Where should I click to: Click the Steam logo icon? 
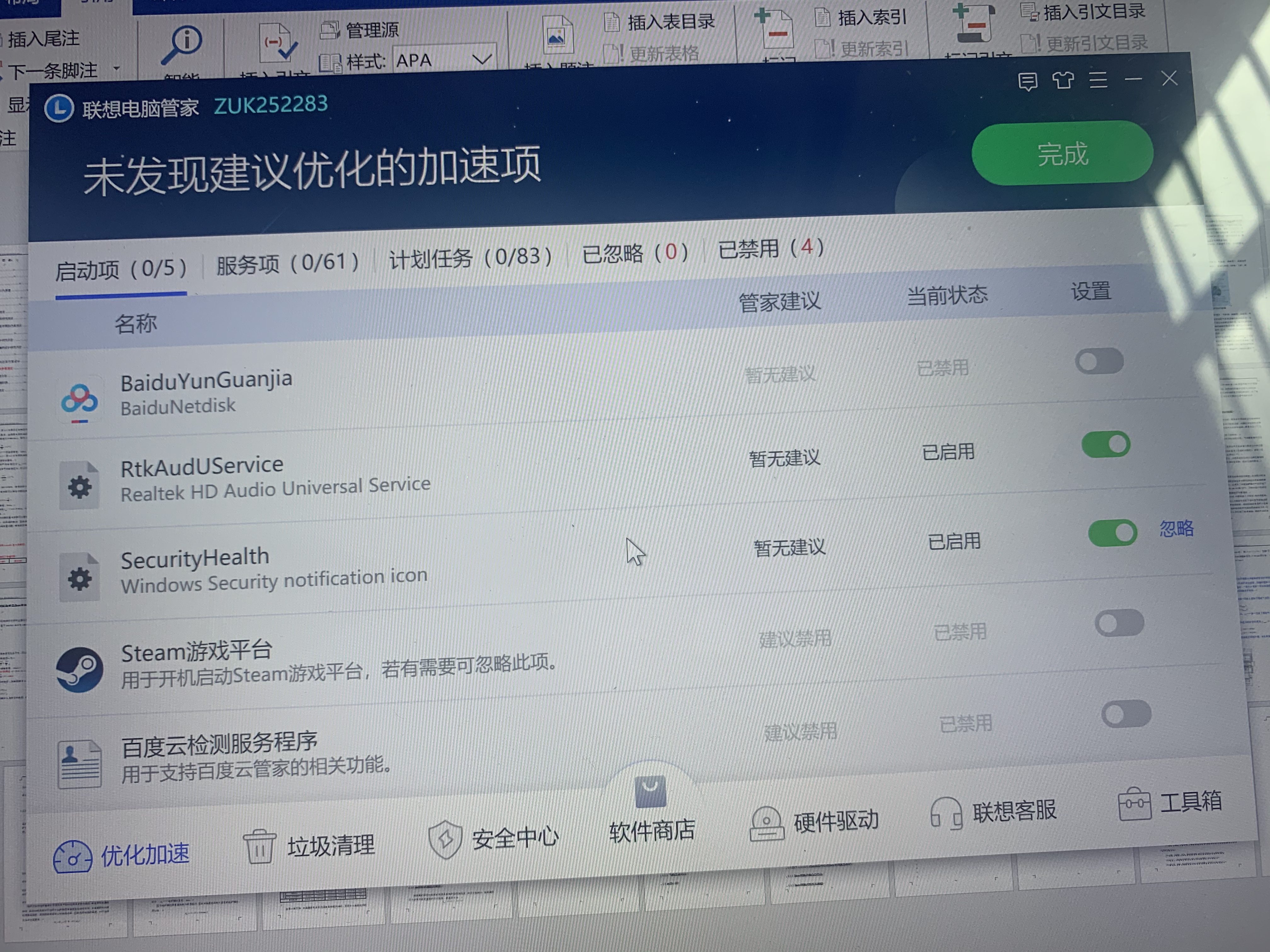click(x=79, y=669)
